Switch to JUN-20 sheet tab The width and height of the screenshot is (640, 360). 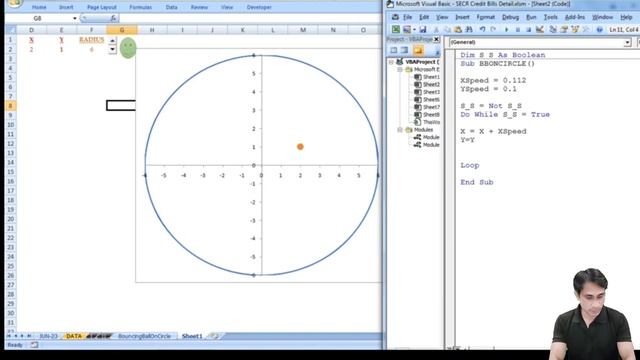click(48, 336)
